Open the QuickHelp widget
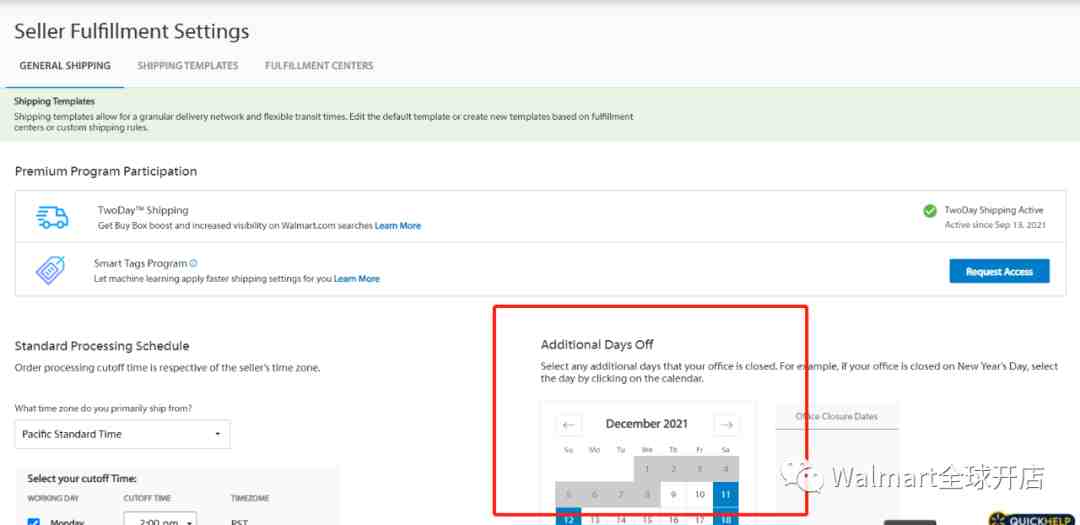The width and height of the screenshot is (1080, 525). pos(1033,519)
